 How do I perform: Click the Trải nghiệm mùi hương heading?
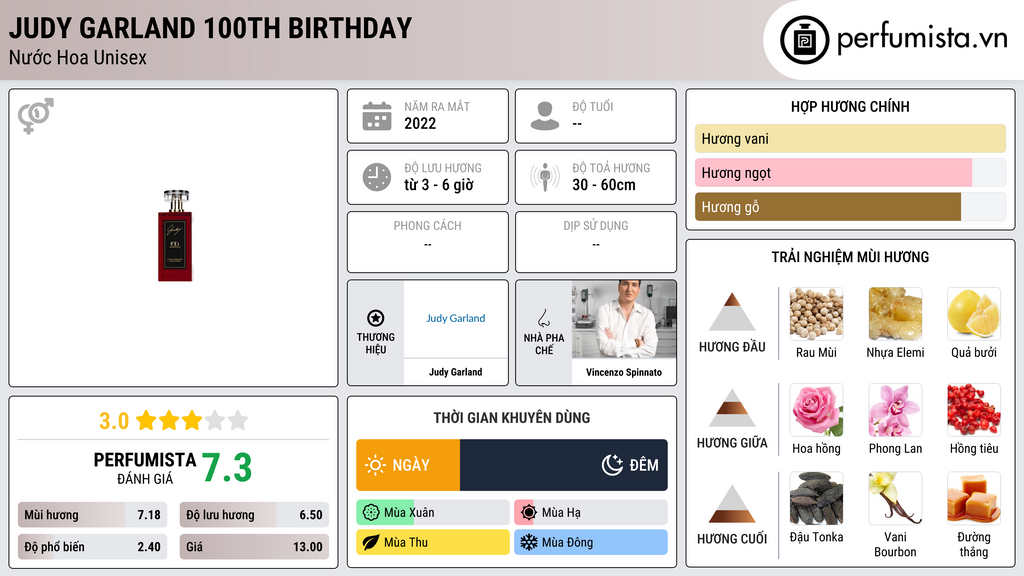click(x=850, y=257)
